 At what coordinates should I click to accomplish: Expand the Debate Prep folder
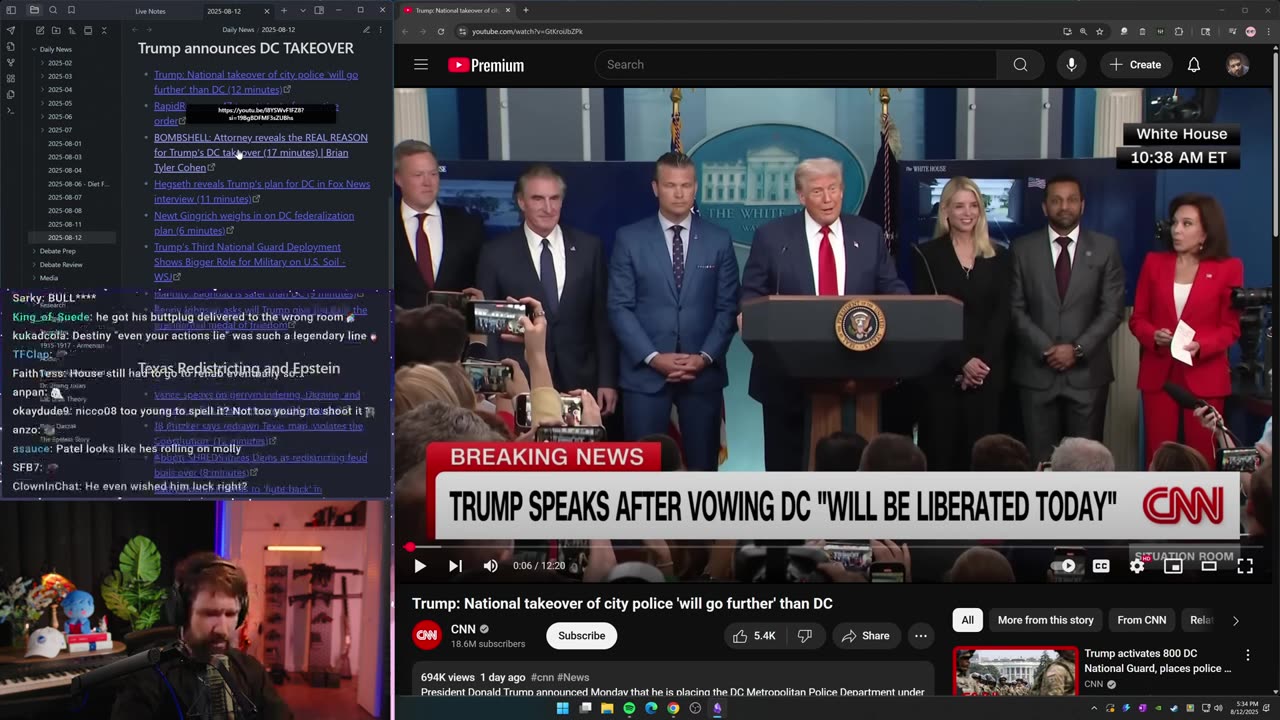[x=57, y=251]
